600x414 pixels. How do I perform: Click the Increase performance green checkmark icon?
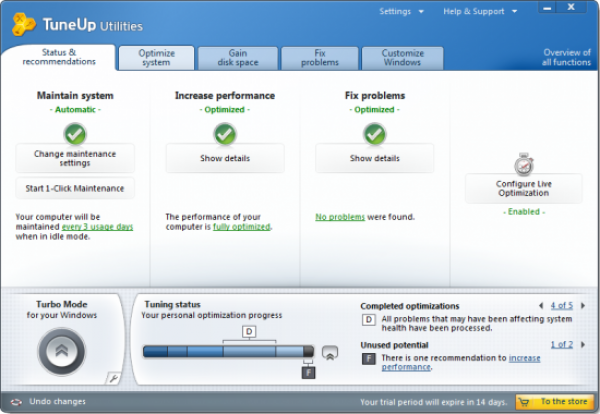(x=225, y=134)
